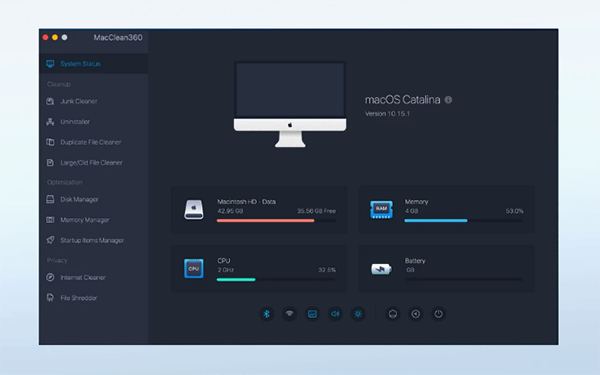Image resolution: width=600 pixels, height=375 pixels.
Task: Close the MacClean360 window
Action: point(46,37)
